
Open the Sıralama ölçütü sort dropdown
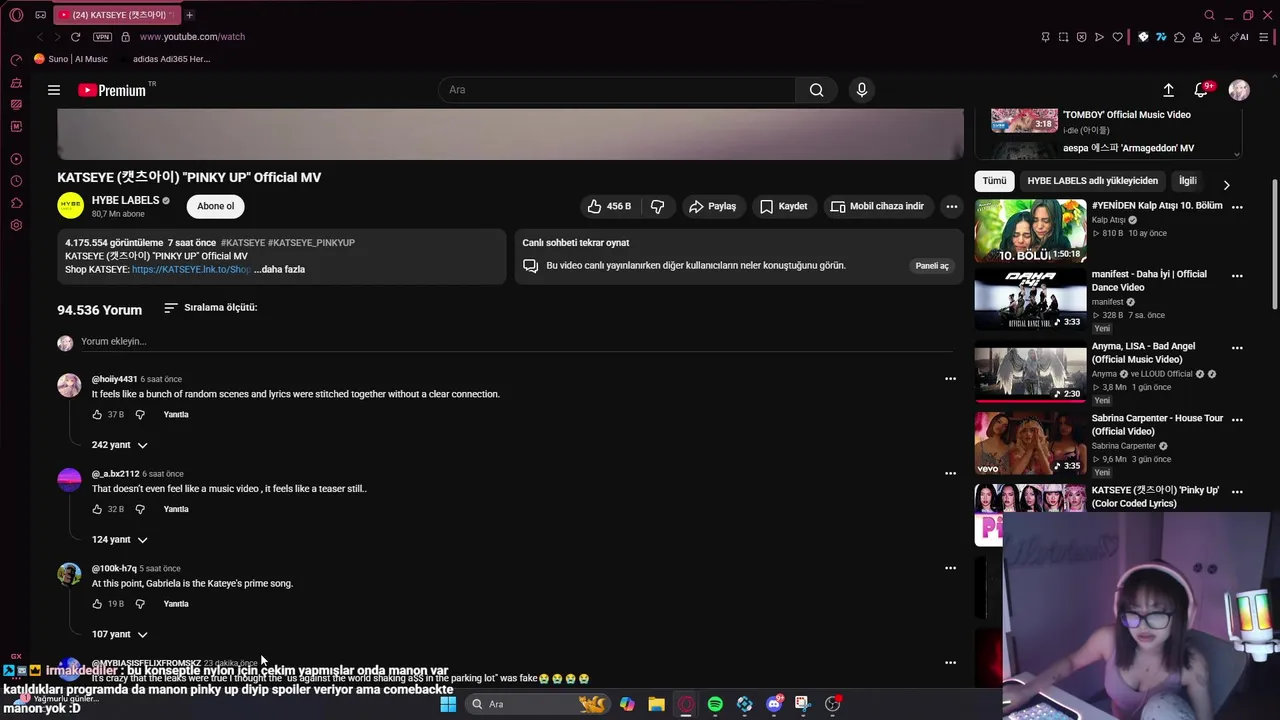tap(210, 308)
